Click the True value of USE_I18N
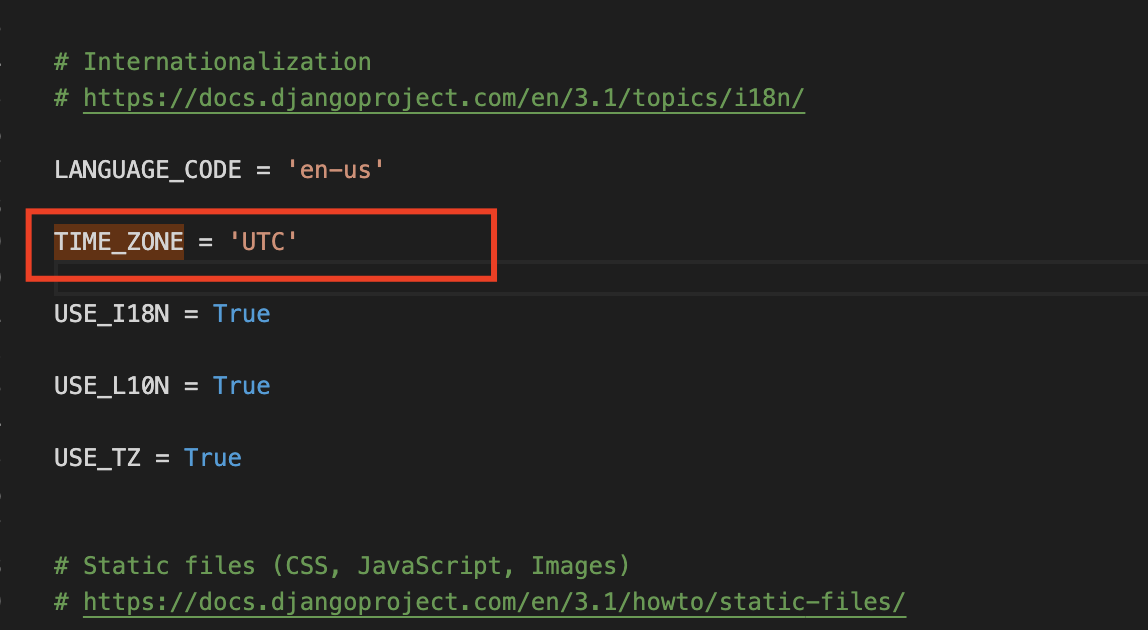 click(242, 314)
